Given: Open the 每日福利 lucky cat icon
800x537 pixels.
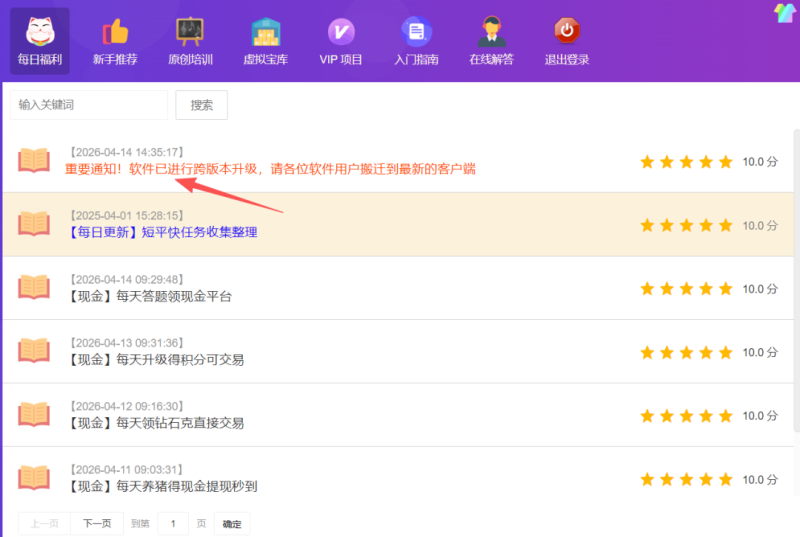Looking at the screenshot, I should coord(40,31).
